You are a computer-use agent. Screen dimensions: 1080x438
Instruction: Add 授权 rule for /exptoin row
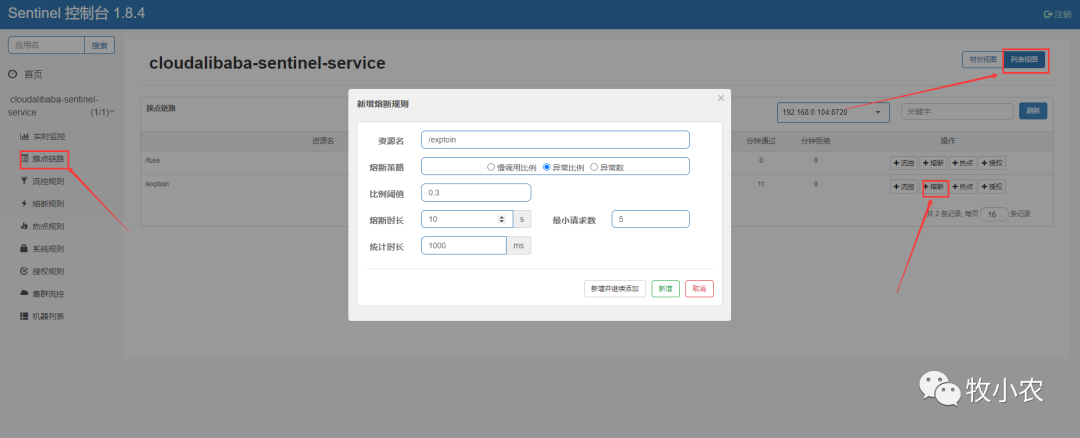[x=993, y=187]
